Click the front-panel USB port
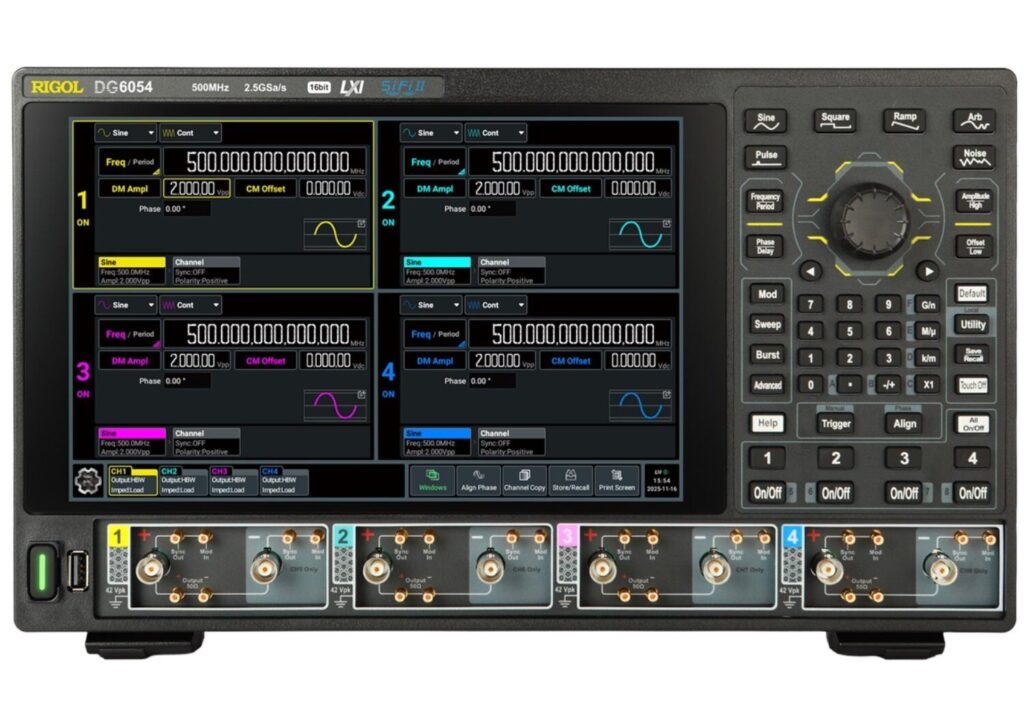This screenshot has width=1024, height=724. pos(78,571)
